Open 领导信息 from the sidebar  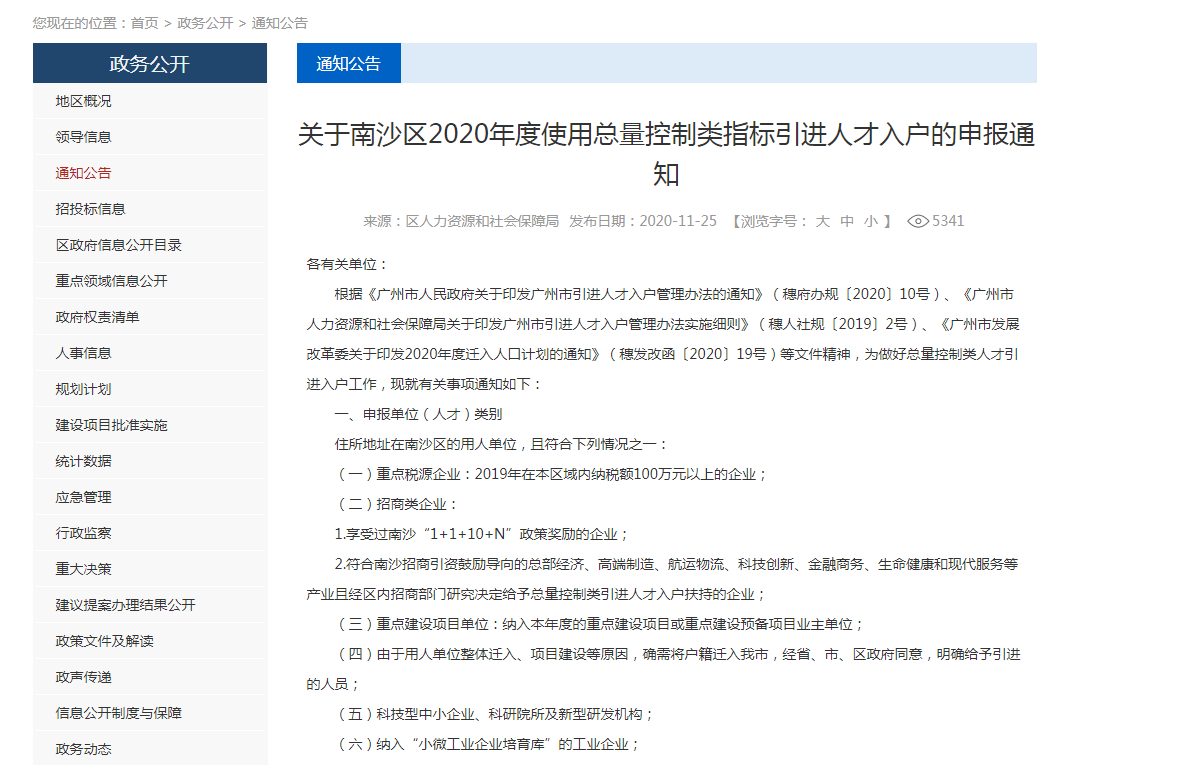click(79, 136)
